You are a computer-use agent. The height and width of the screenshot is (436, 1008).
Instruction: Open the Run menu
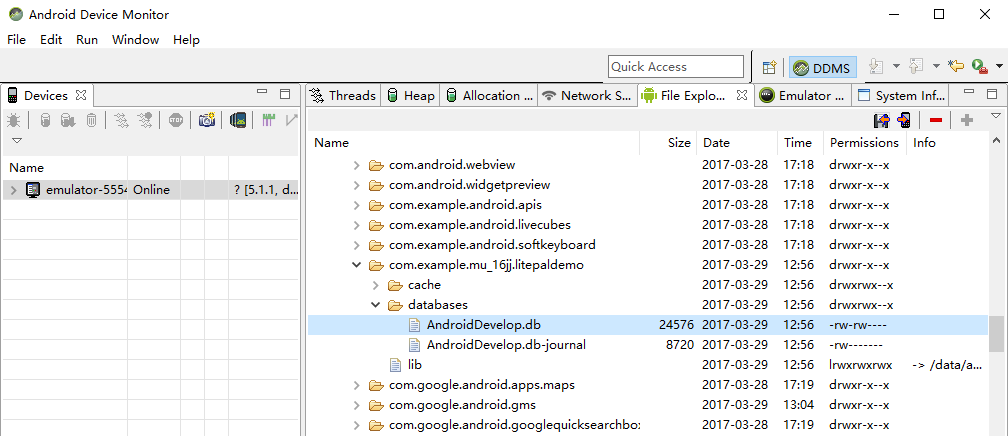pyautogui.click(x=87, y=39)
